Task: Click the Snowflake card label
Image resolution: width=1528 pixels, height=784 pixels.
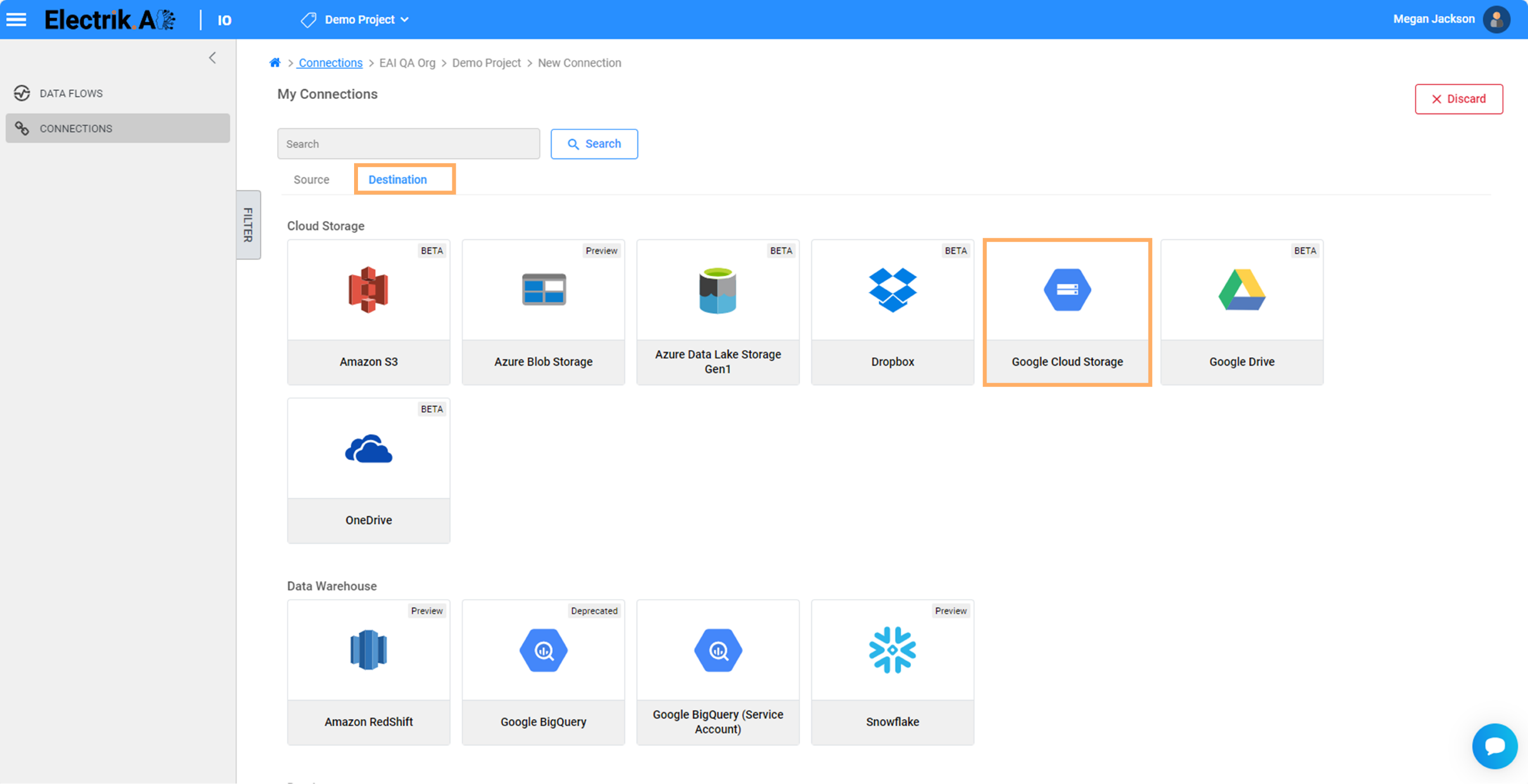Action: [x=892, y=721]
